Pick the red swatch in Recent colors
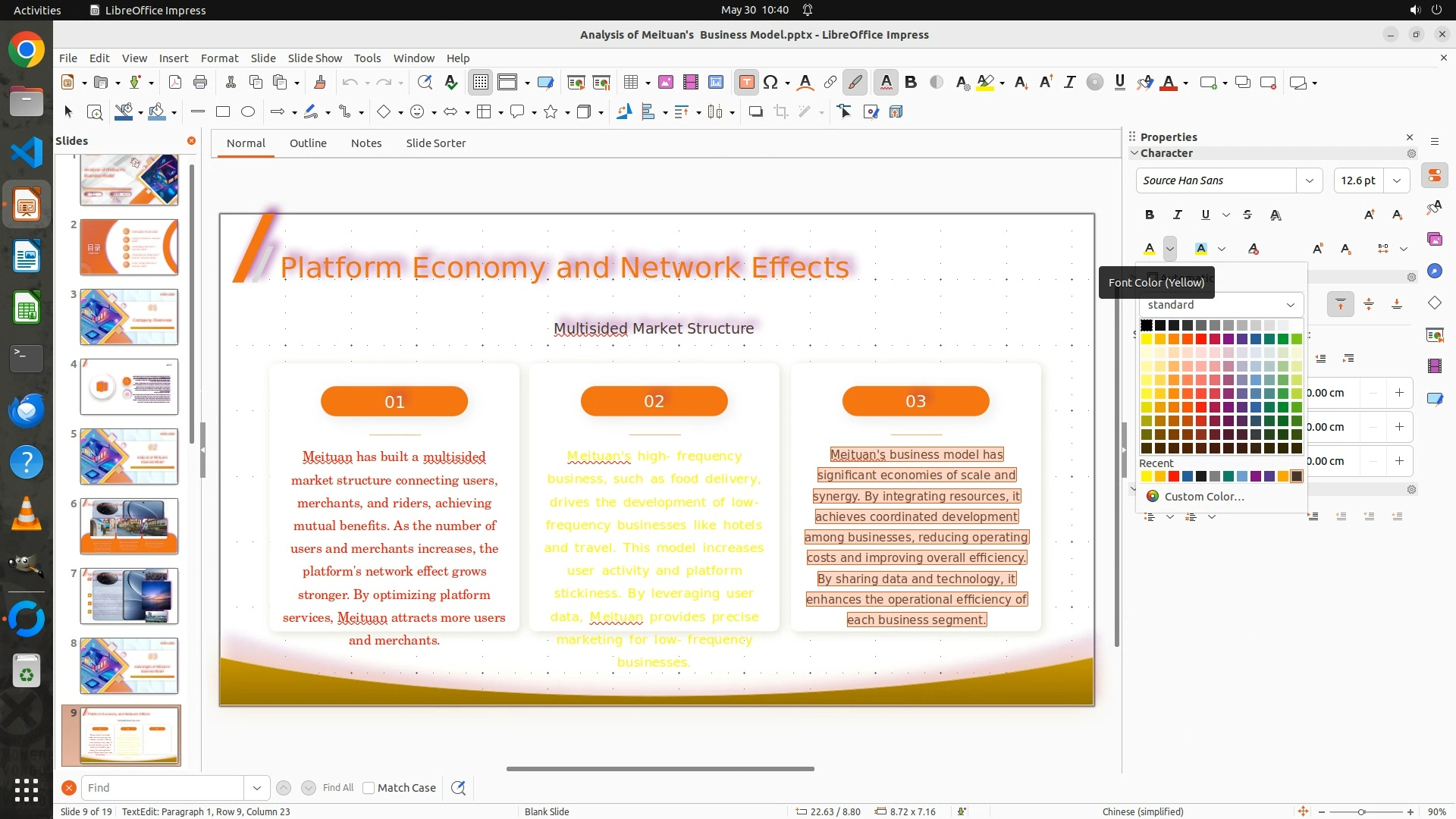This screenshot has width=1456, height=819. (1174, 477)
